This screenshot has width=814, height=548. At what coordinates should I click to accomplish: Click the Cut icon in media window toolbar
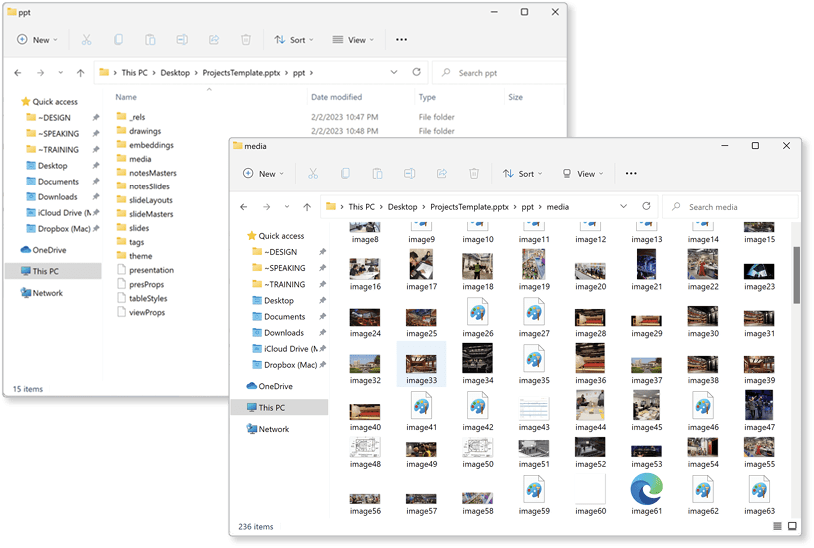click(313, 173)
